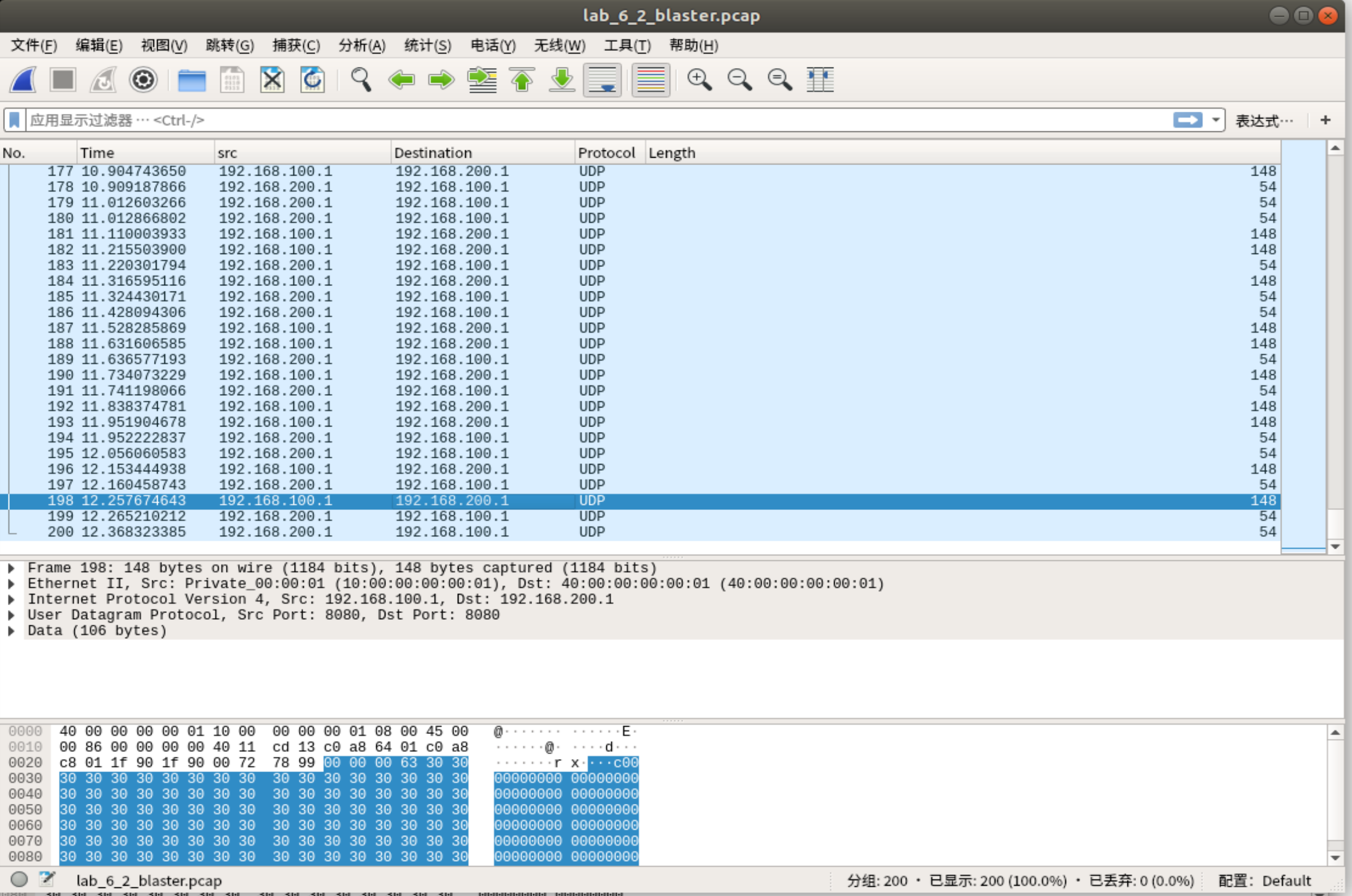Reload this capture file icon

tap(312, 80)
